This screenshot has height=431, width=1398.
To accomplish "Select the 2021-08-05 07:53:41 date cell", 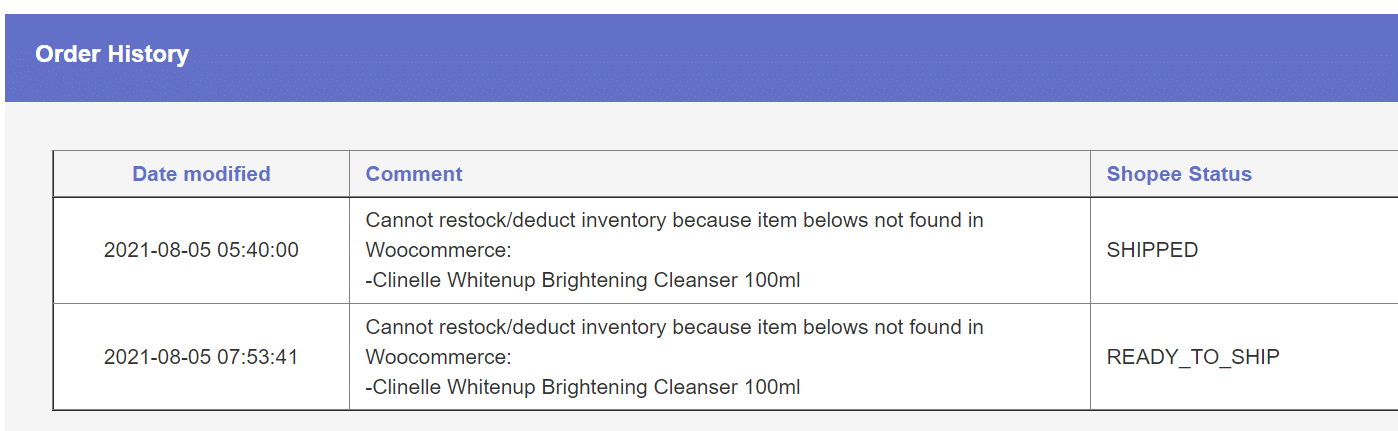I will click(x=201, y=357).
